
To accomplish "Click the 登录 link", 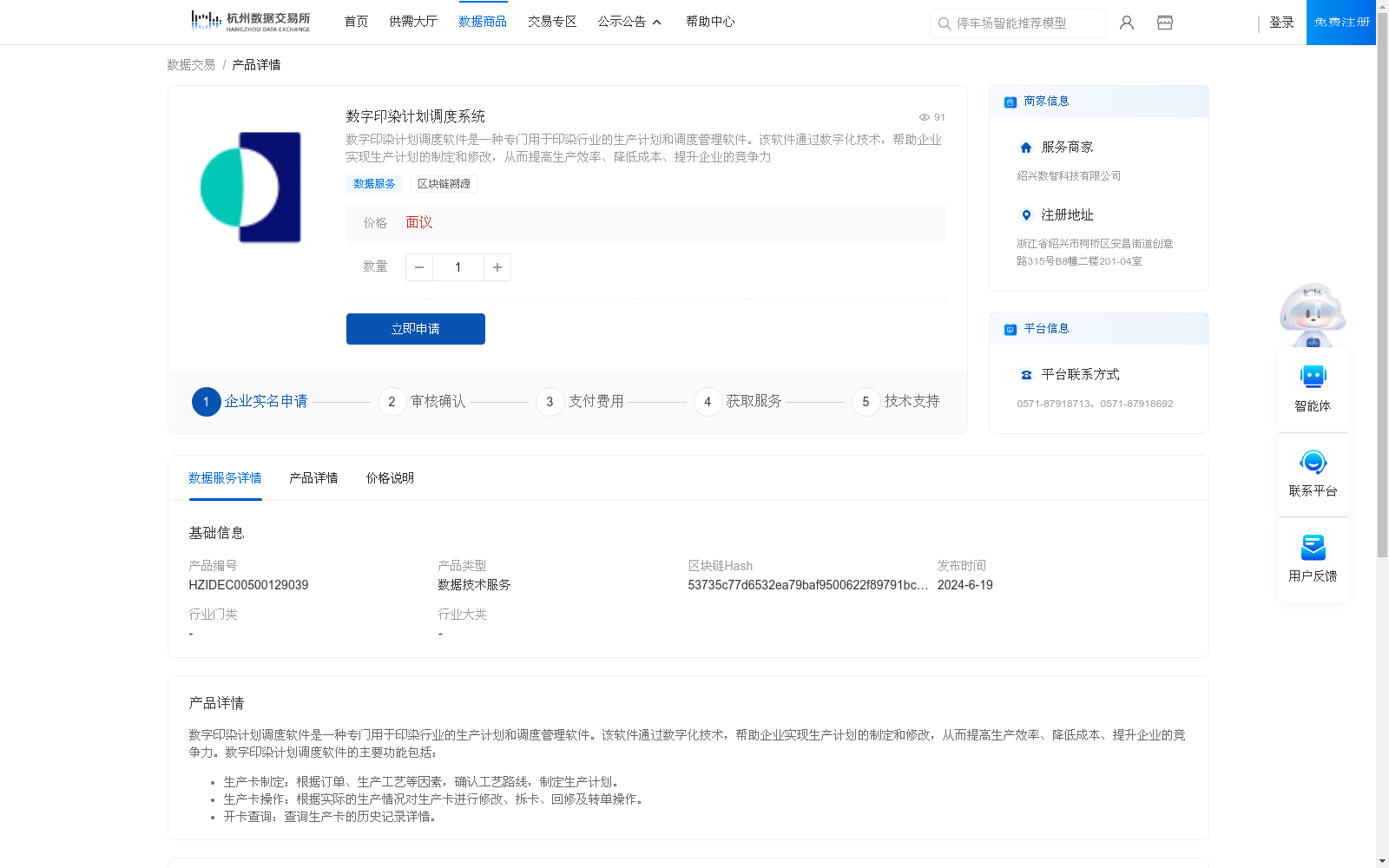I will [x=1281, y=23].
